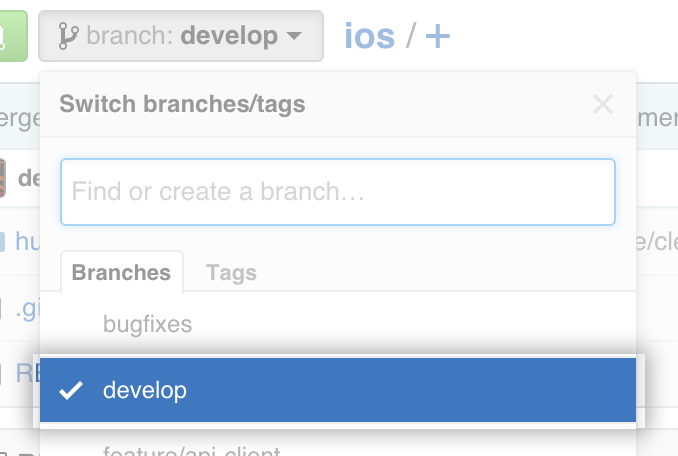Click the git branch icon in selector
Viewport: 678px width, 456px height.
(68, 36)
